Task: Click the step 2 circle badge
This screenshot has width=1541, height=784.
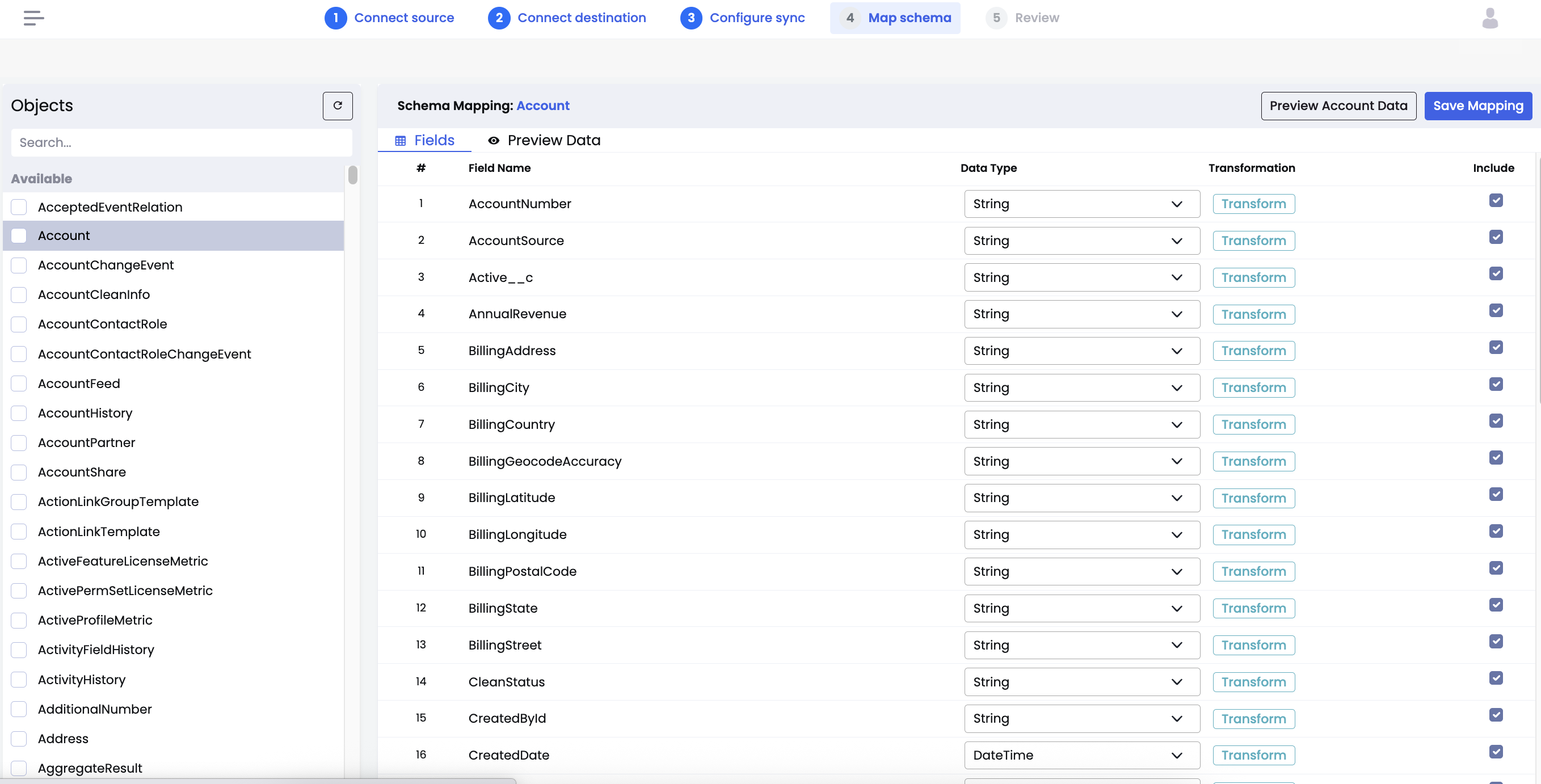Action: click(499, 18)
